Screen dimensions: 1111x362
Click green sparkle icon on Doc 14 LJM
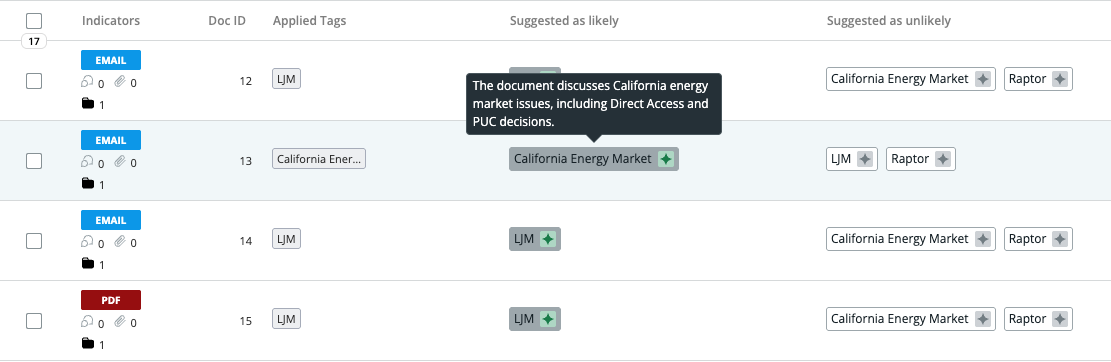pos(547,239)
